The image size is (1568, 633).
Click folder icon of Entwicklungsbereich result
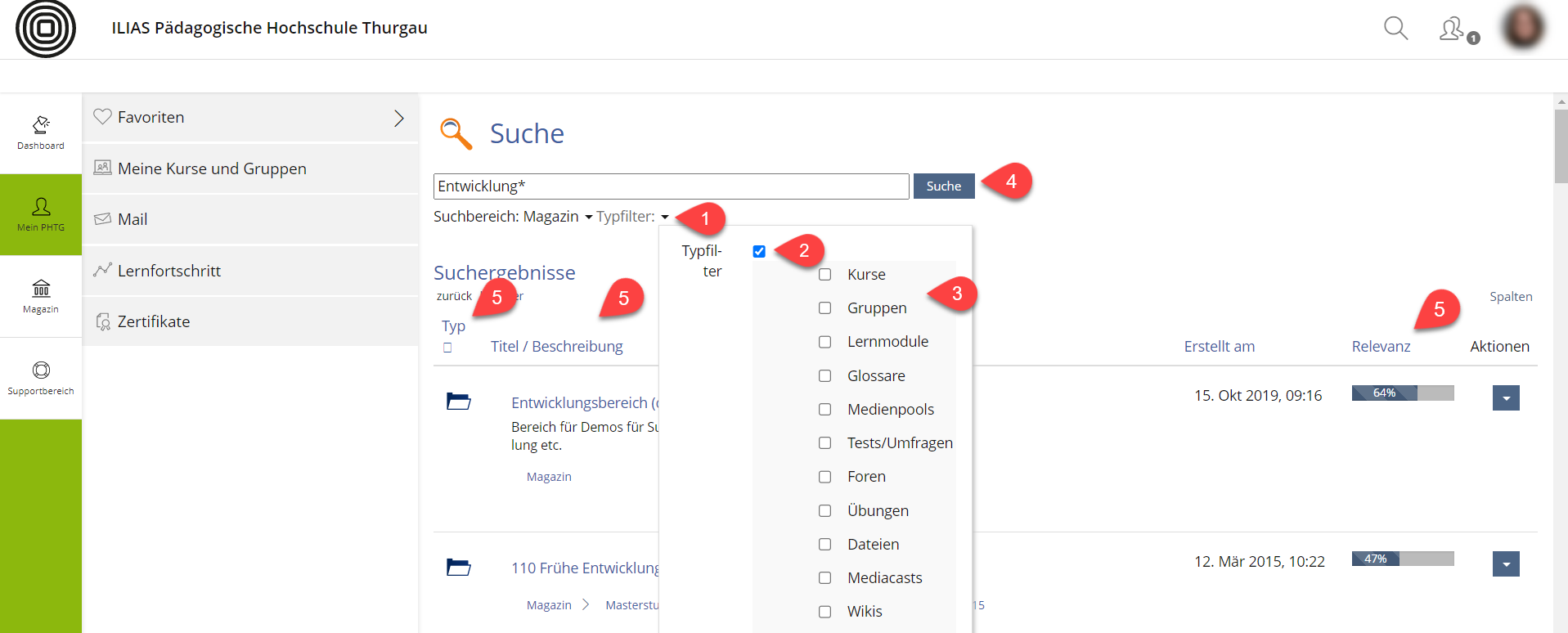[458, 402]
